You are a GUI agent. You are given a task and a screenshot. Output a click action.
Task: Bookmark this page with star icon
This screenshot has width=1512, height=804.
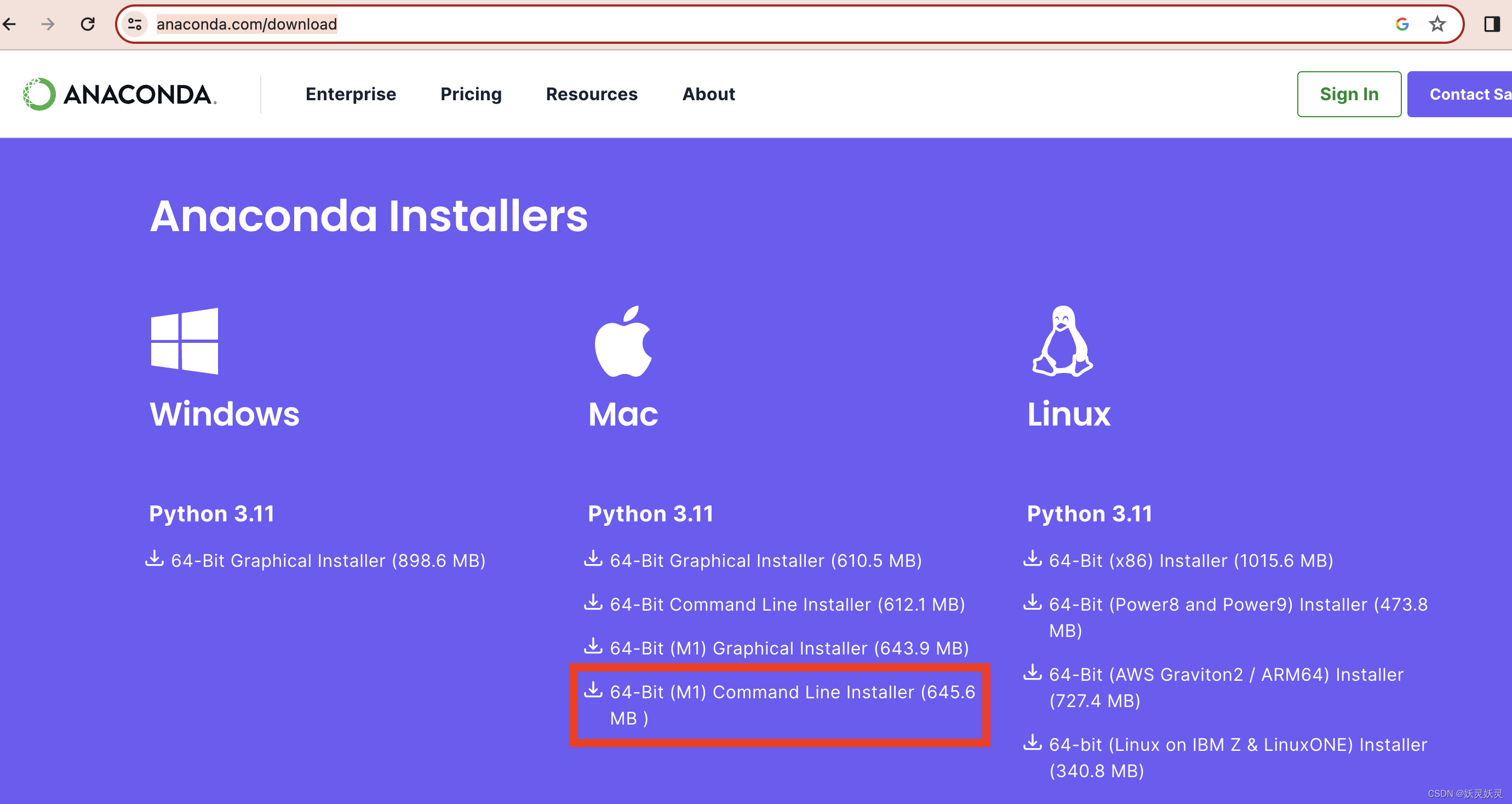pyautogui.click(x=1437, y=24)
